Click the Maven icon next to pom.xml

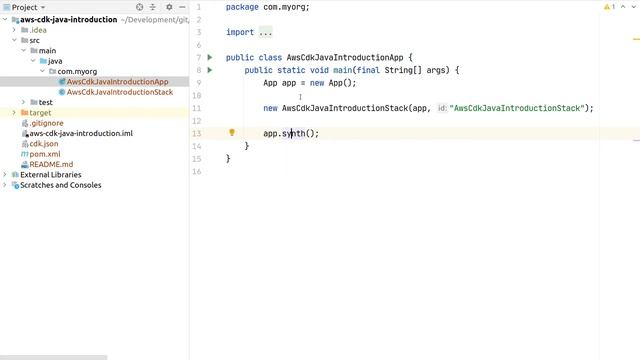(x=24, y=154)
